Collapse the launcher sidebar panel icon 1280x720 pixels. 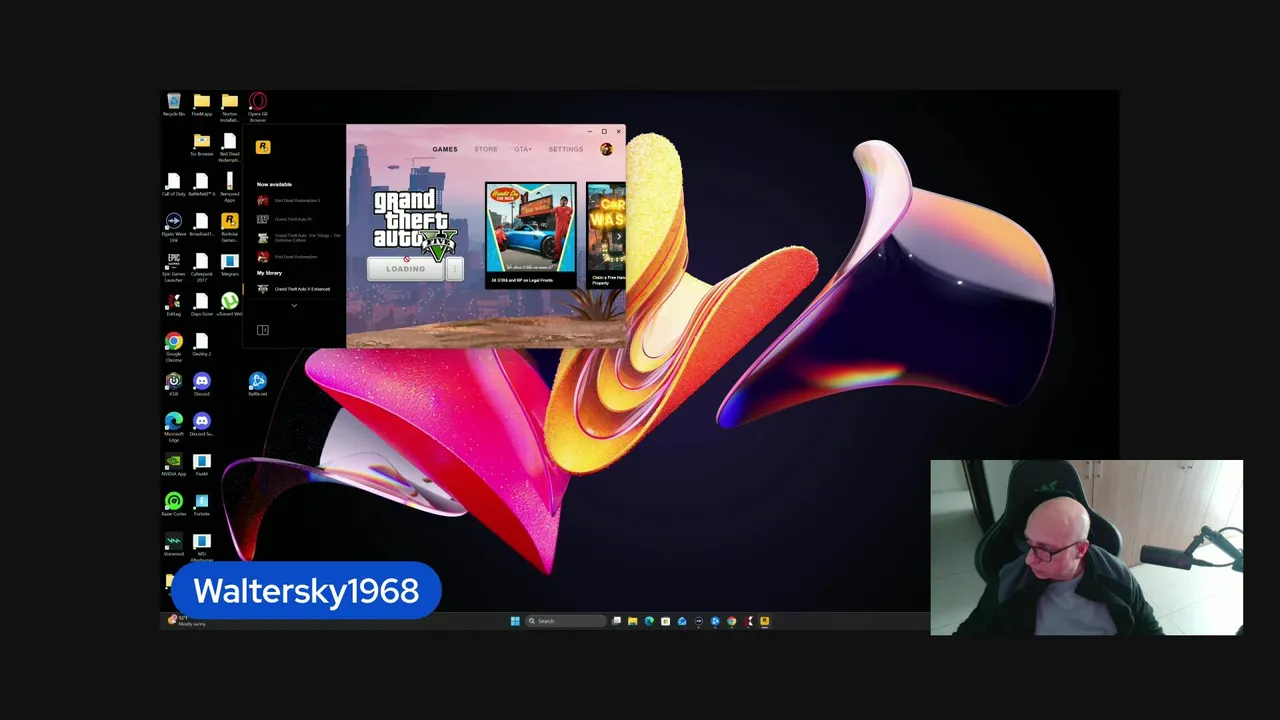point(263,330)
